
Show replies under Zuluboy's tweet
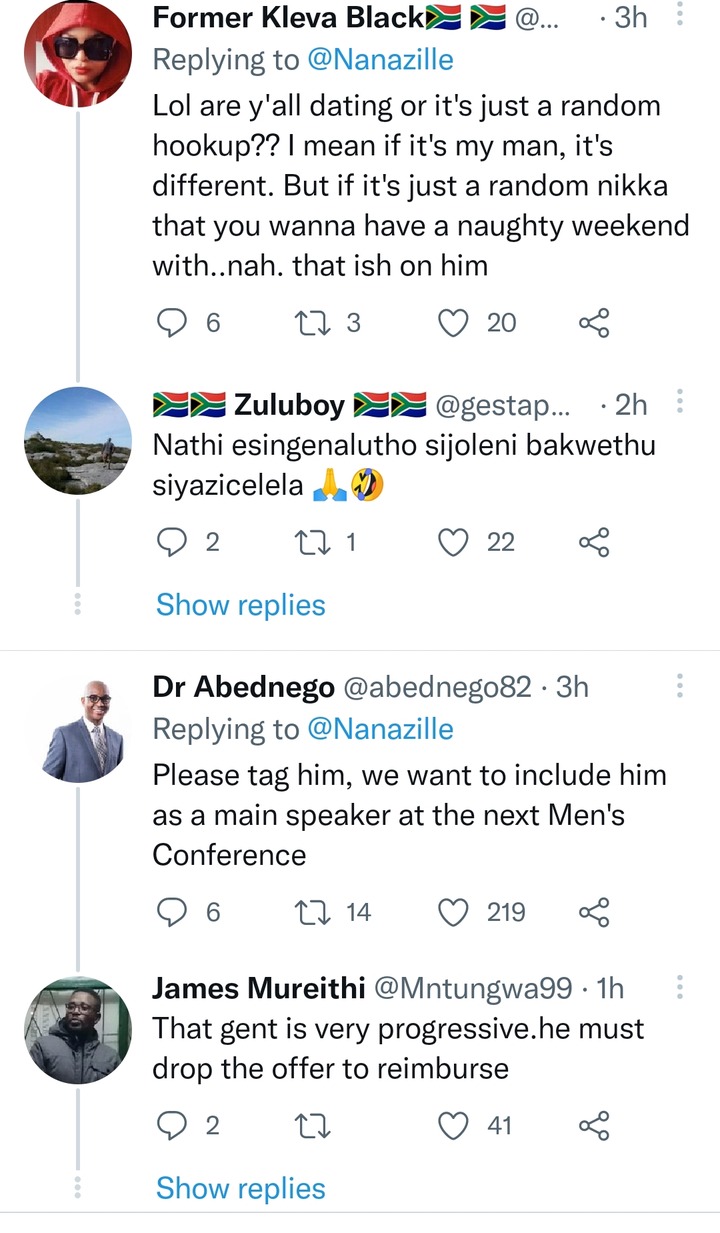(241, 605)
